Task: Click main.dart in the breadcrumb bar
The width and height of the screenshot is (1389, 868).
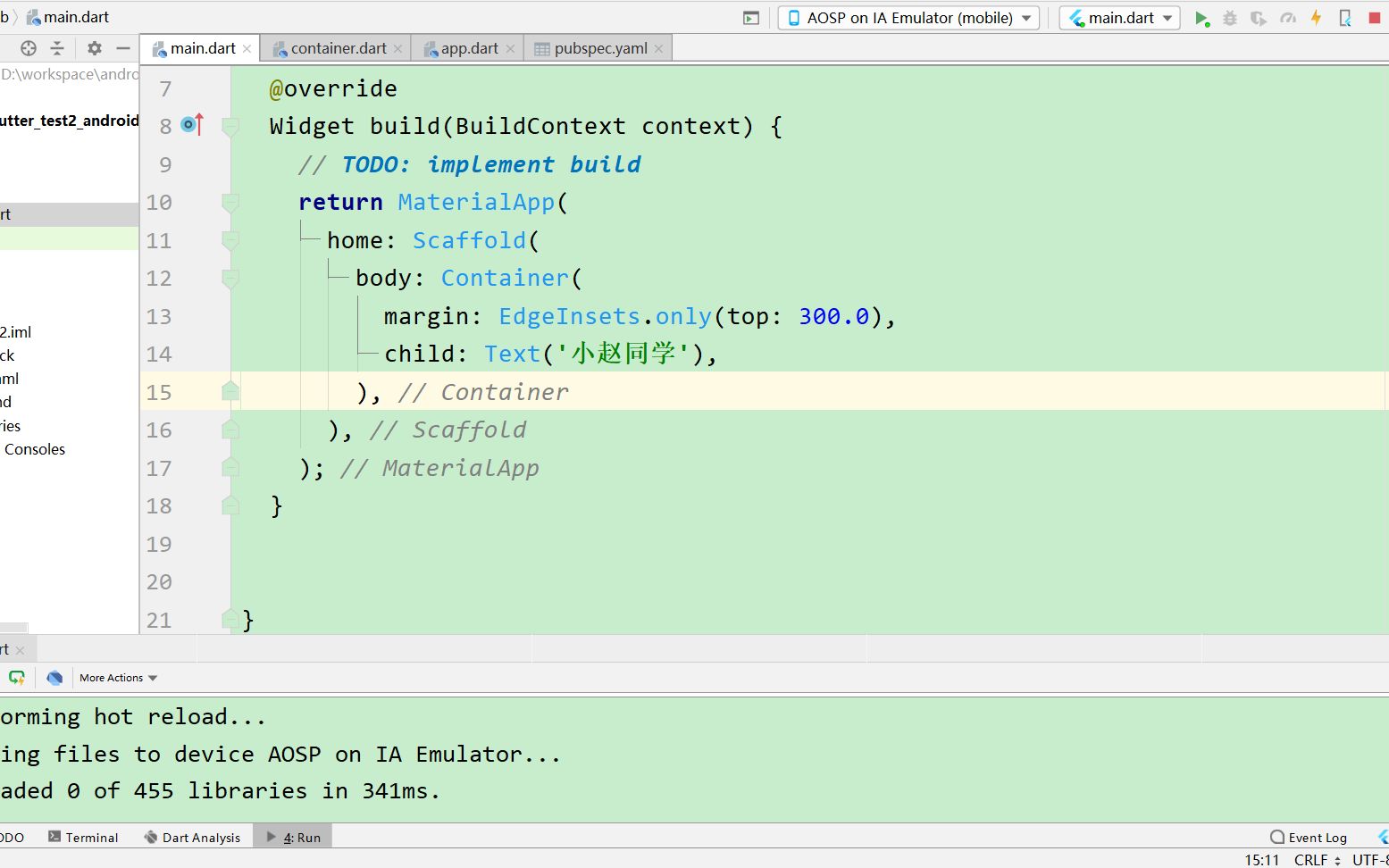Action: [x=68, y=17]
